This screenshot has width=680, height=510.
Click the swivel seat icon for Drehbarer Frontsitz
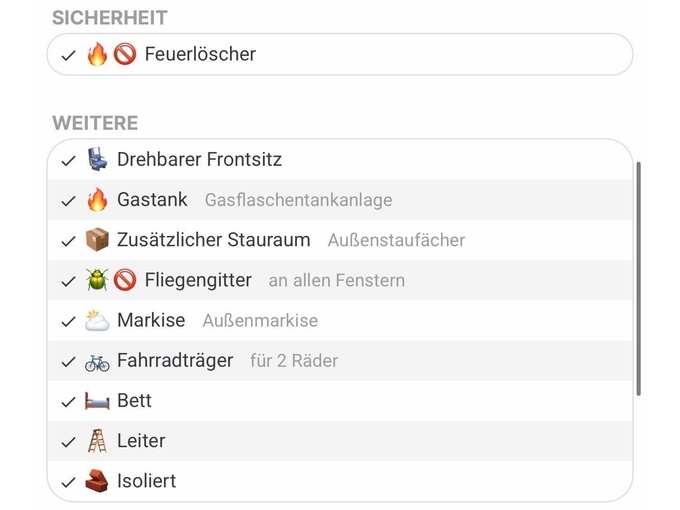tap(97, 159)
